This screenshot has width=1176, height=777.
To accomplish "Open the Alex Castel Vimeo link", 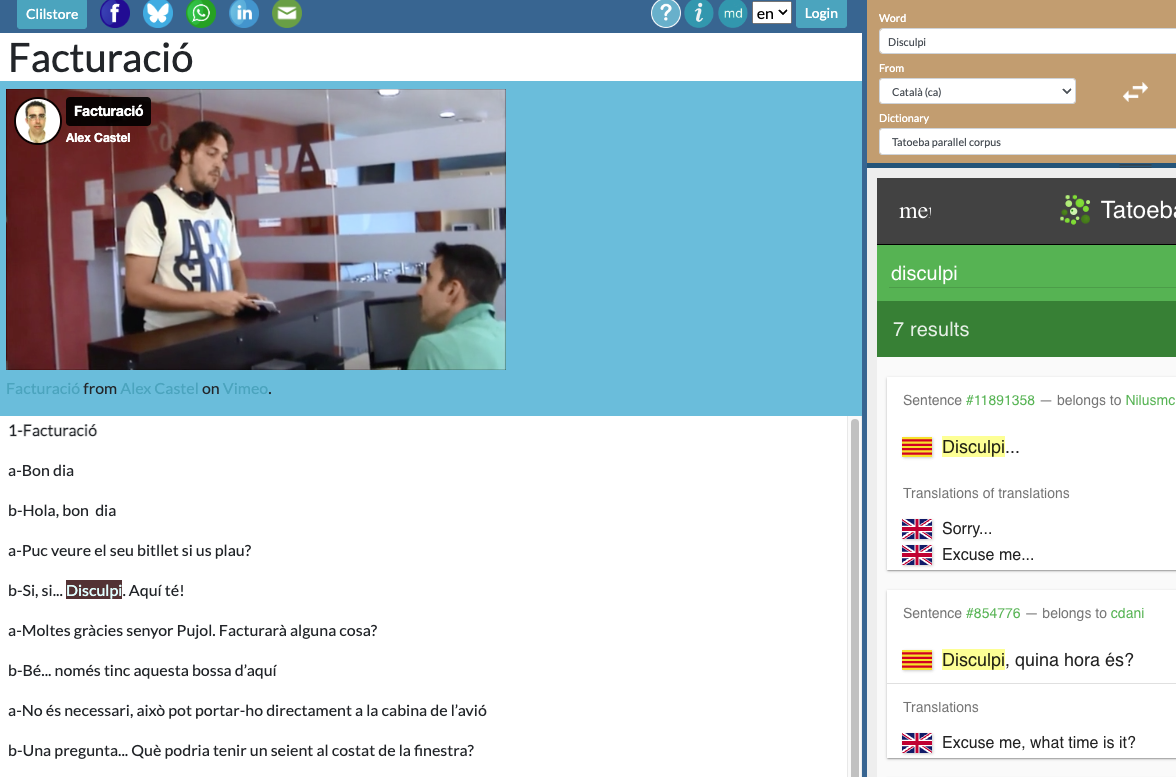I will 159,389.
